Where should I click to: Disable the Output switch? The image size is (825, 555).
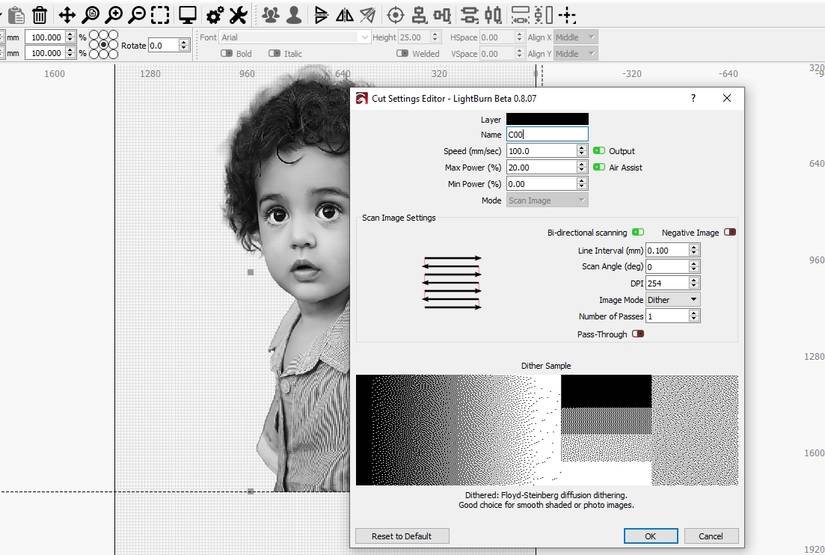[x=599, y=150]
